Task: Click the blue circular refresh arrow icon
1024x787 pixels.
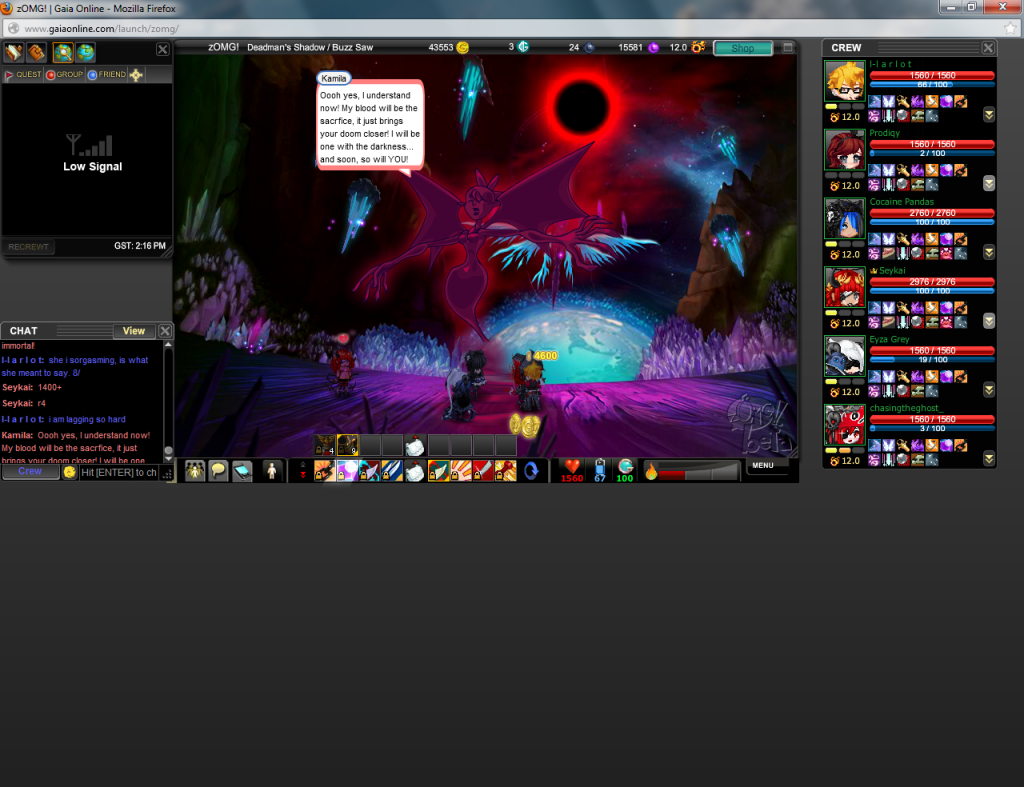Action: coord(531,470)
